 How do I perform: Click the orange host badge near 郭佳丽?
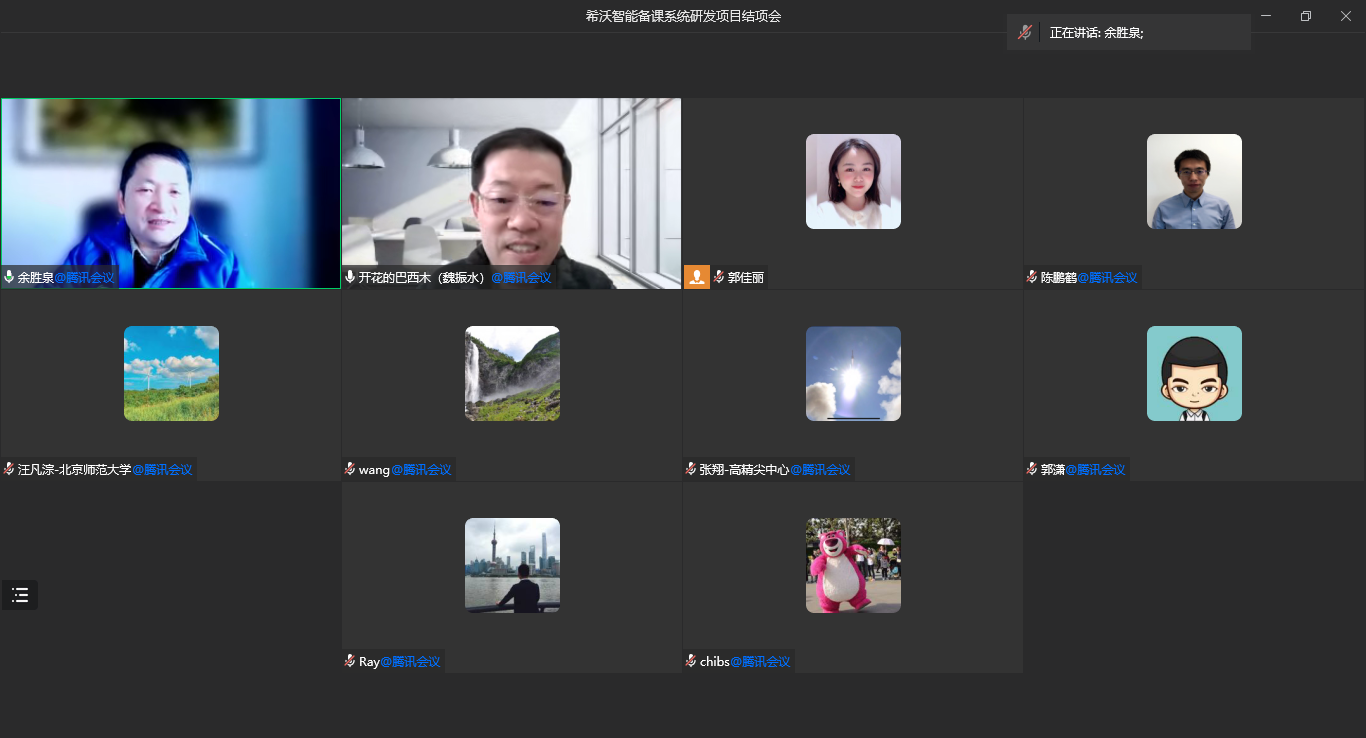697,277
